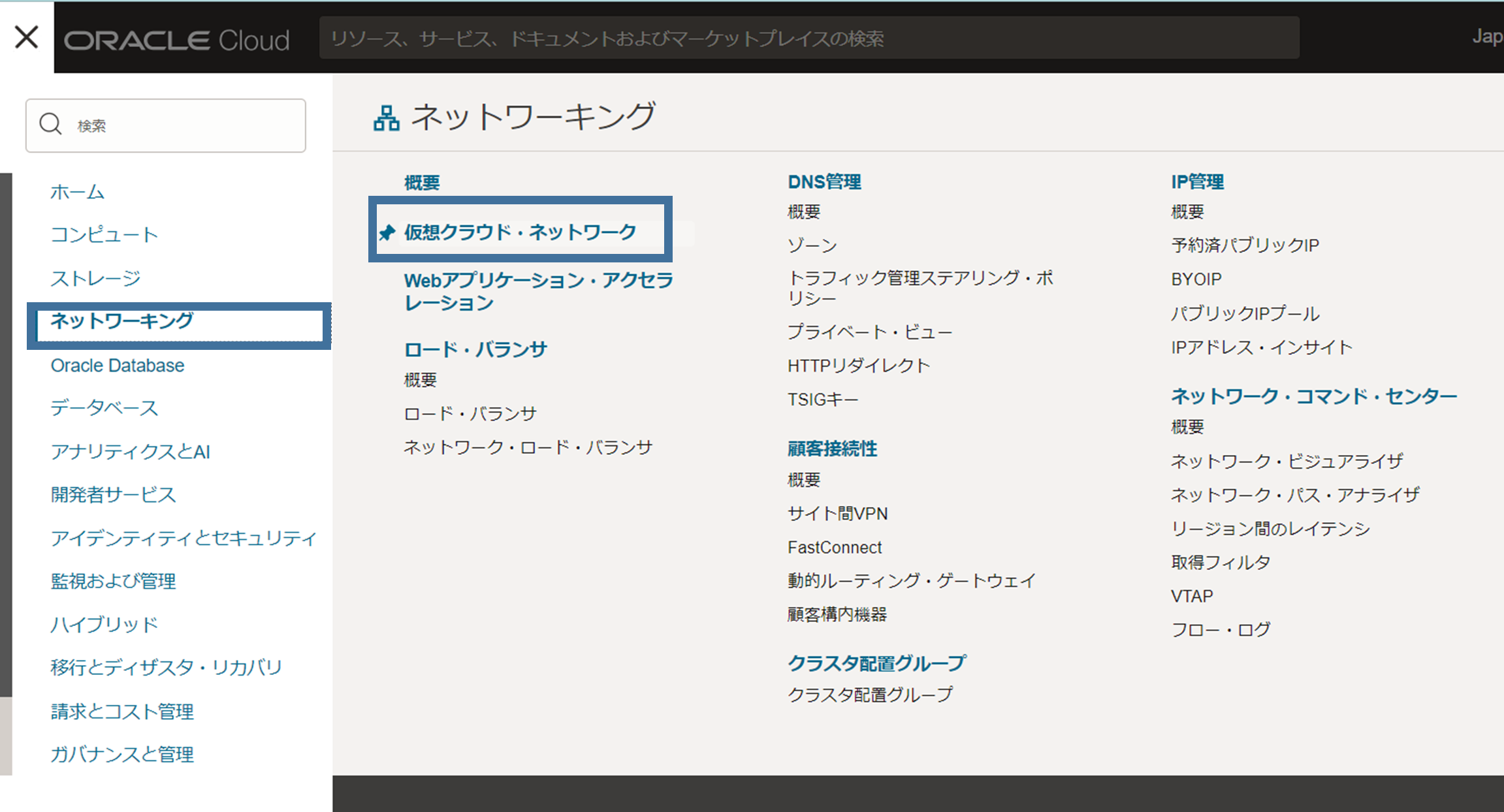This screenshot has height=812, width=1504.
Task: Open アイデンティティとセキュリティ category
Action: [184, 538]
